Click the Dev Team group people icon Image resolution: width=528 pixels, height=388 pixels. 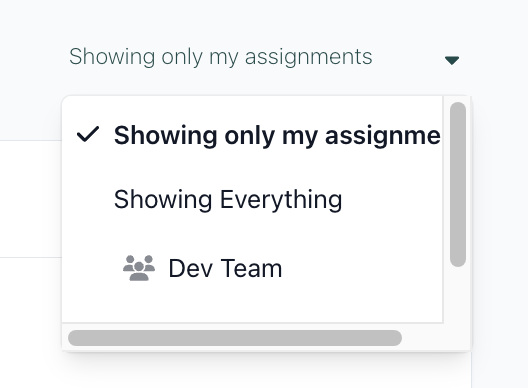tap(139, 268)
